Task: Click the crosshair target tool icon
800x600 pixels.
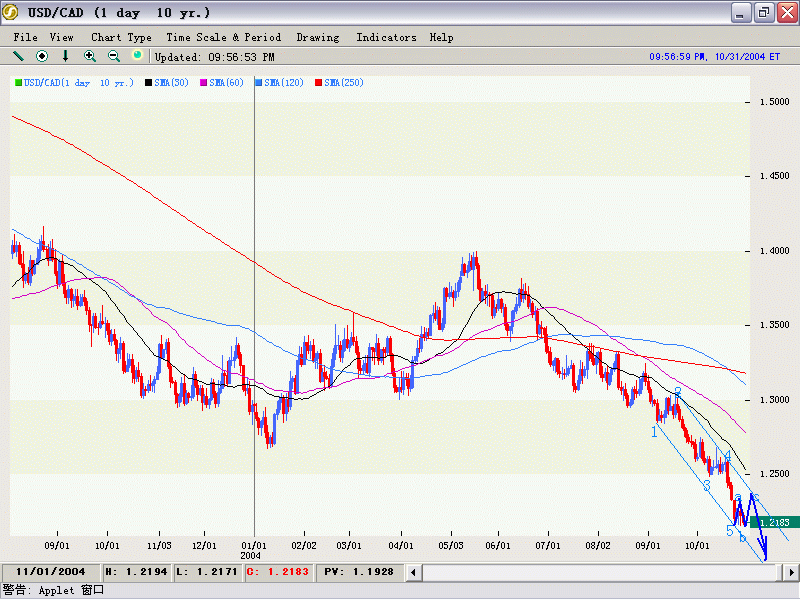Action: 42,56
